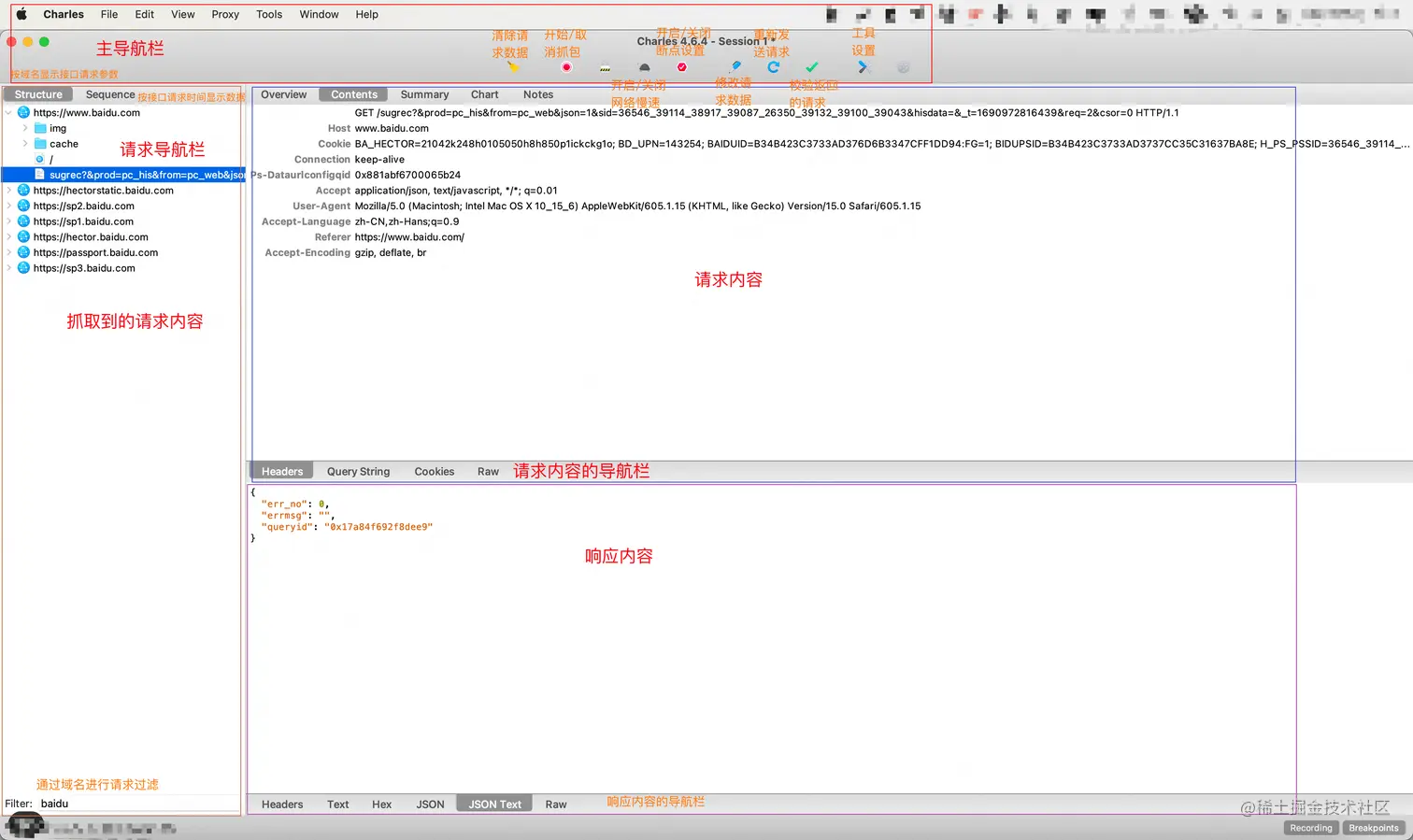
Task: Click the globe icon for hectorstatic.baidu.com
Action: click(x=24, y=190)
